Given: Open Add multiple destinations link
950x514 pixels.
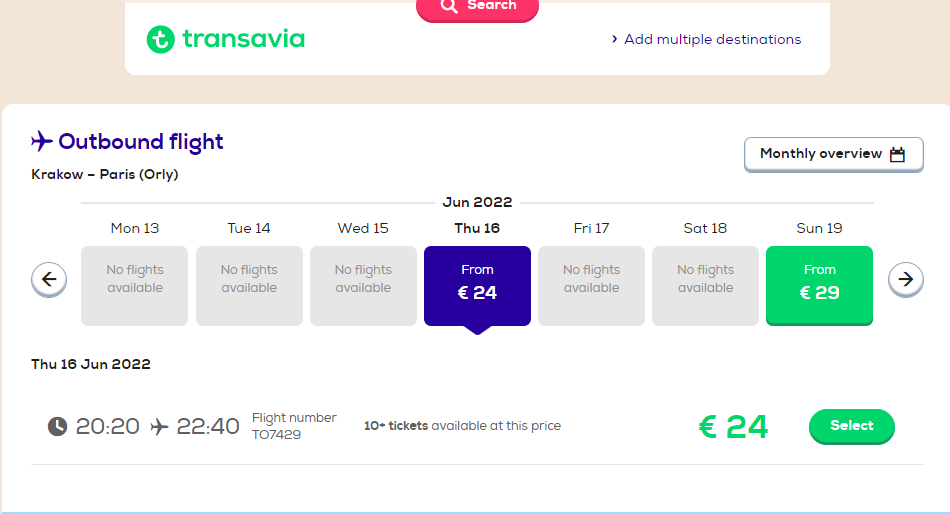Looking at the screenshot, I should [712, 39].
